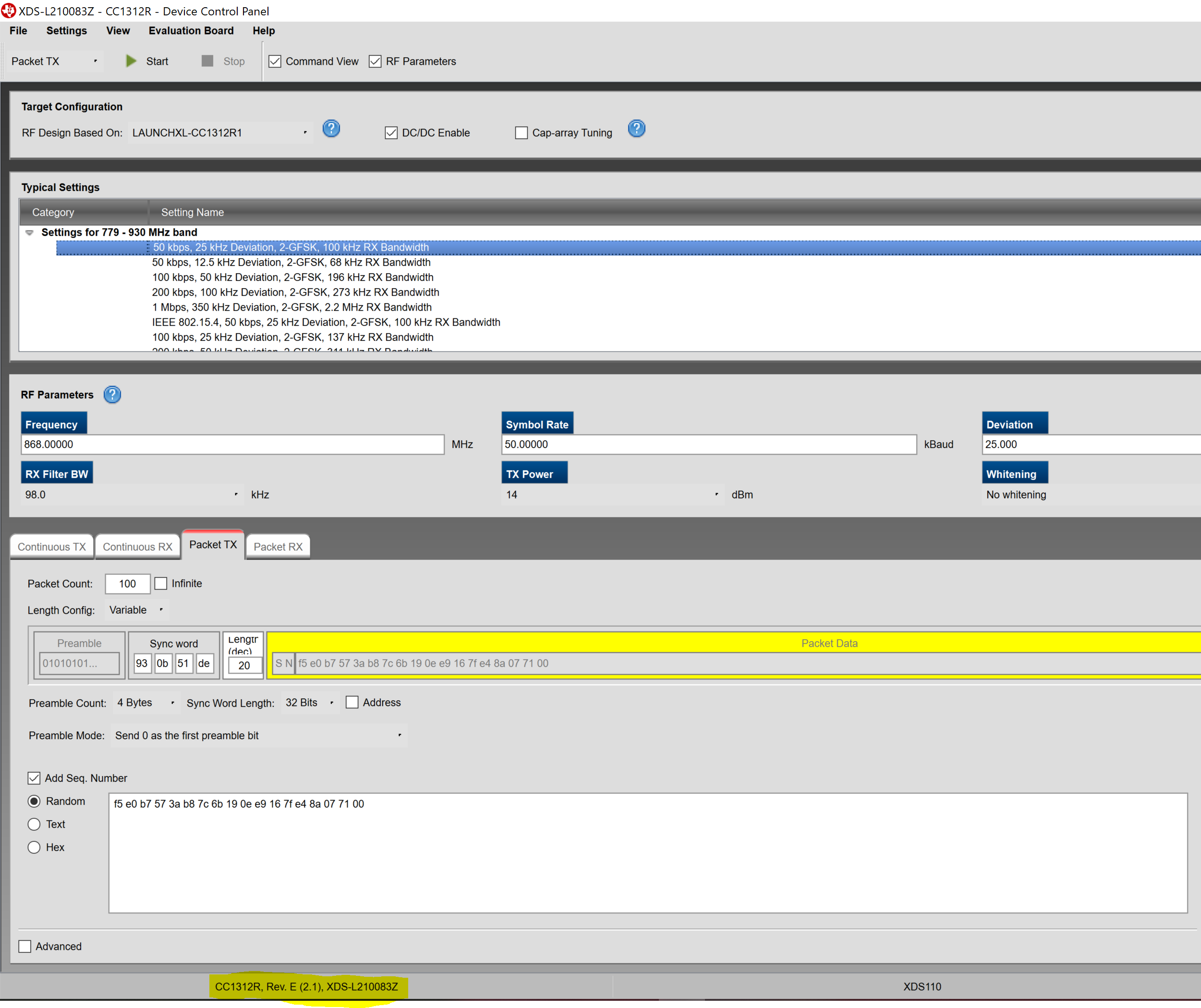Image resolution: width=1201 pixels, height=1008 pixels.
Task: Open help for RF Design Based On
Action: (331, 129)
